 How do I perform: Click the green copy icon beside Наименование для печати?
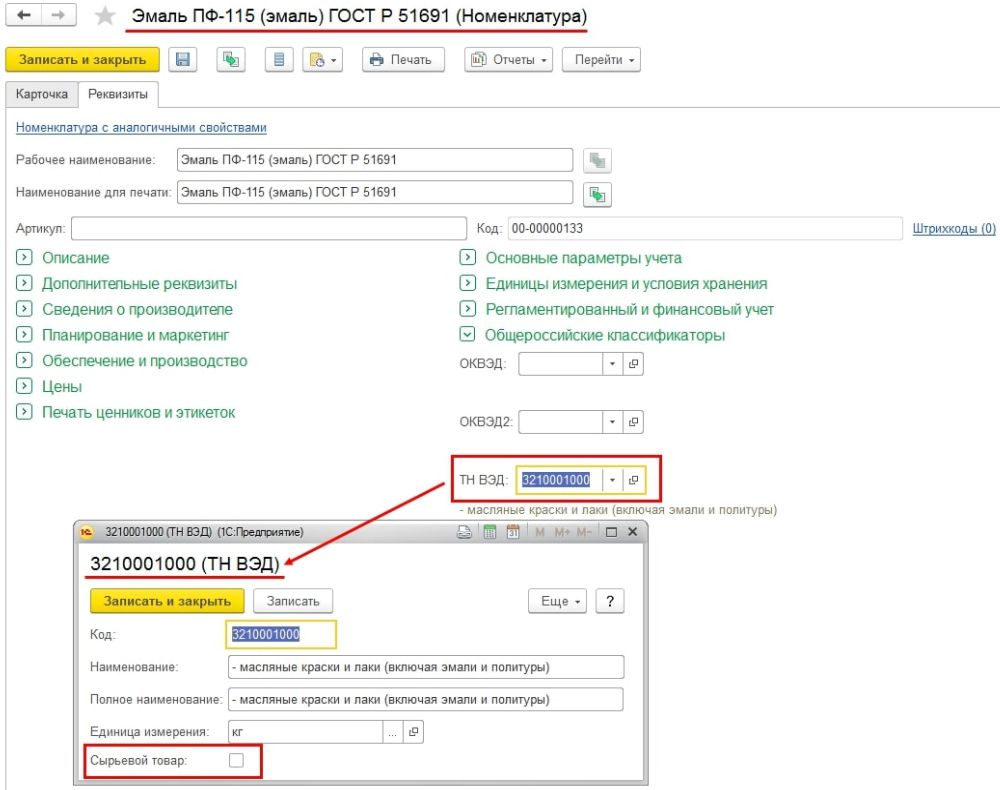coord(598,194)
